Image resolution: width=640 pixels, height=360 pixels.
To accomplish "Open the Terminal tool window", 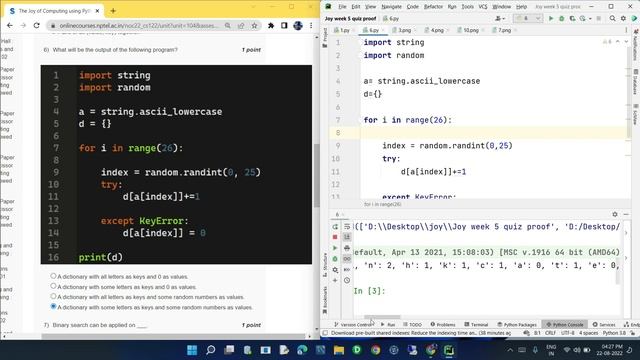I will pyautogui.click(x=476, y=324).
